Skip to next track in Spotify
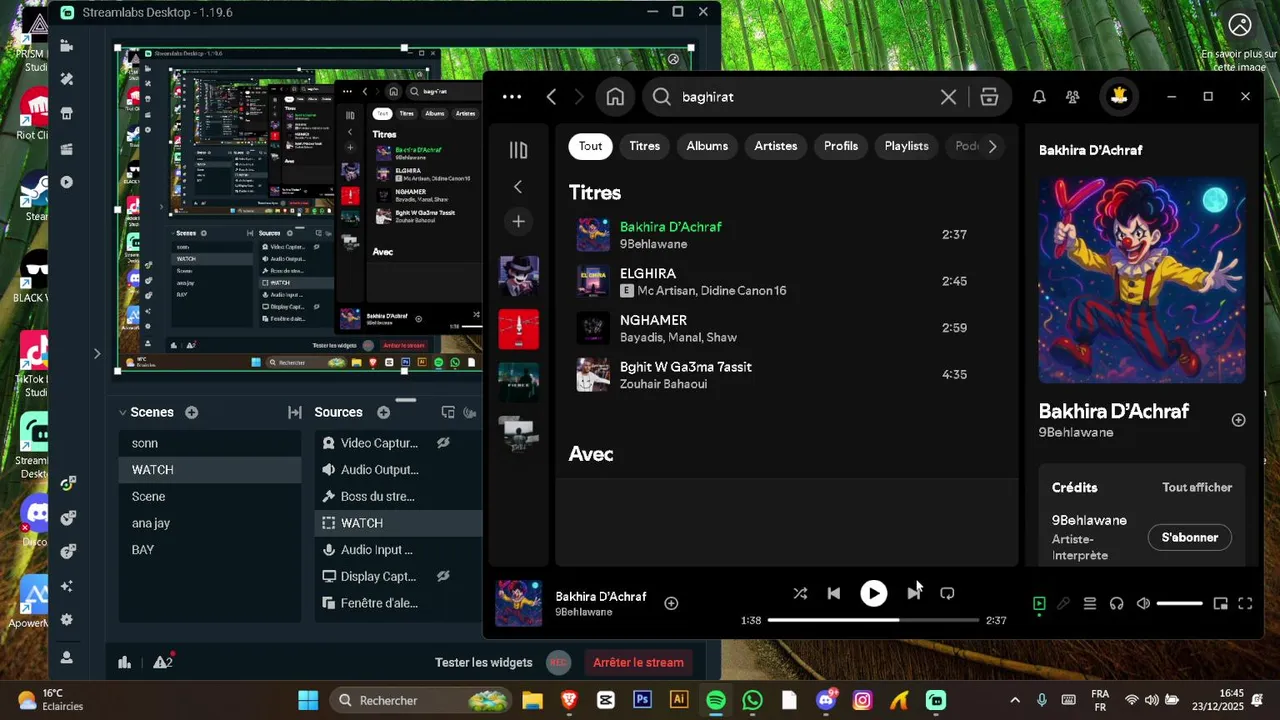The width and height of the screenshot is (1280, 720). 914,593
